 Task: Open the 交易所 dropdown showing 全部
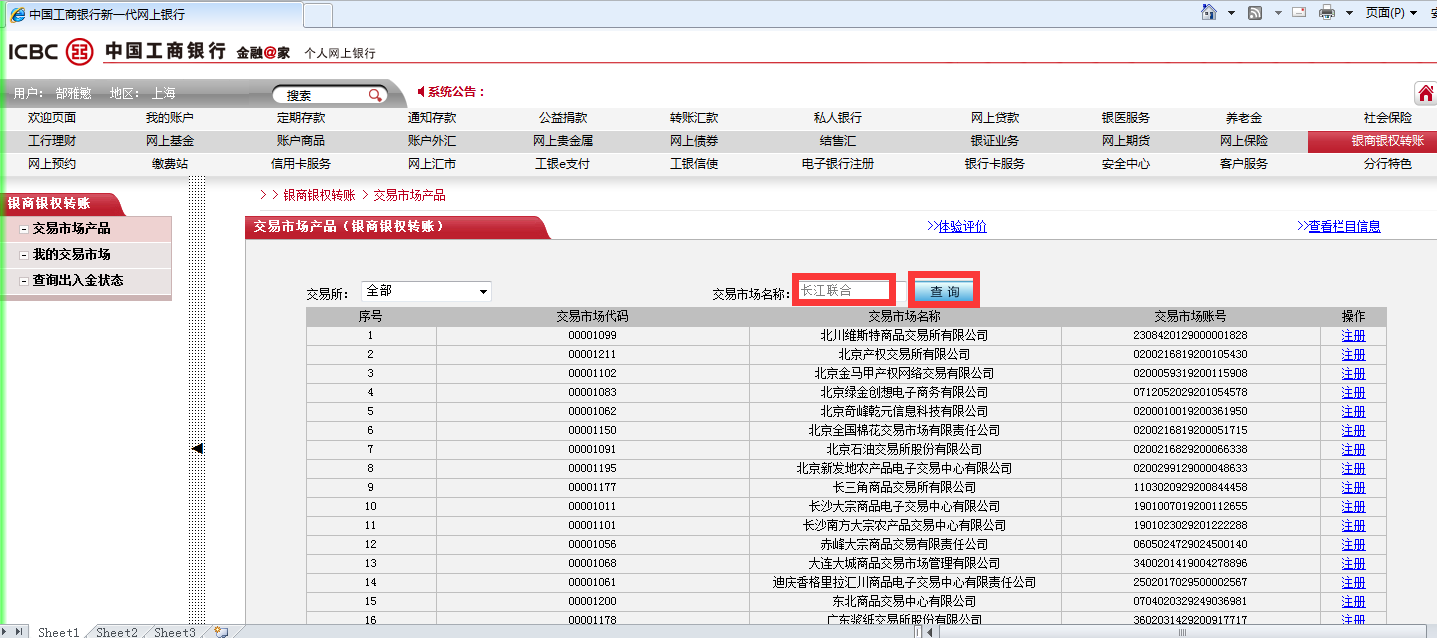483,292
